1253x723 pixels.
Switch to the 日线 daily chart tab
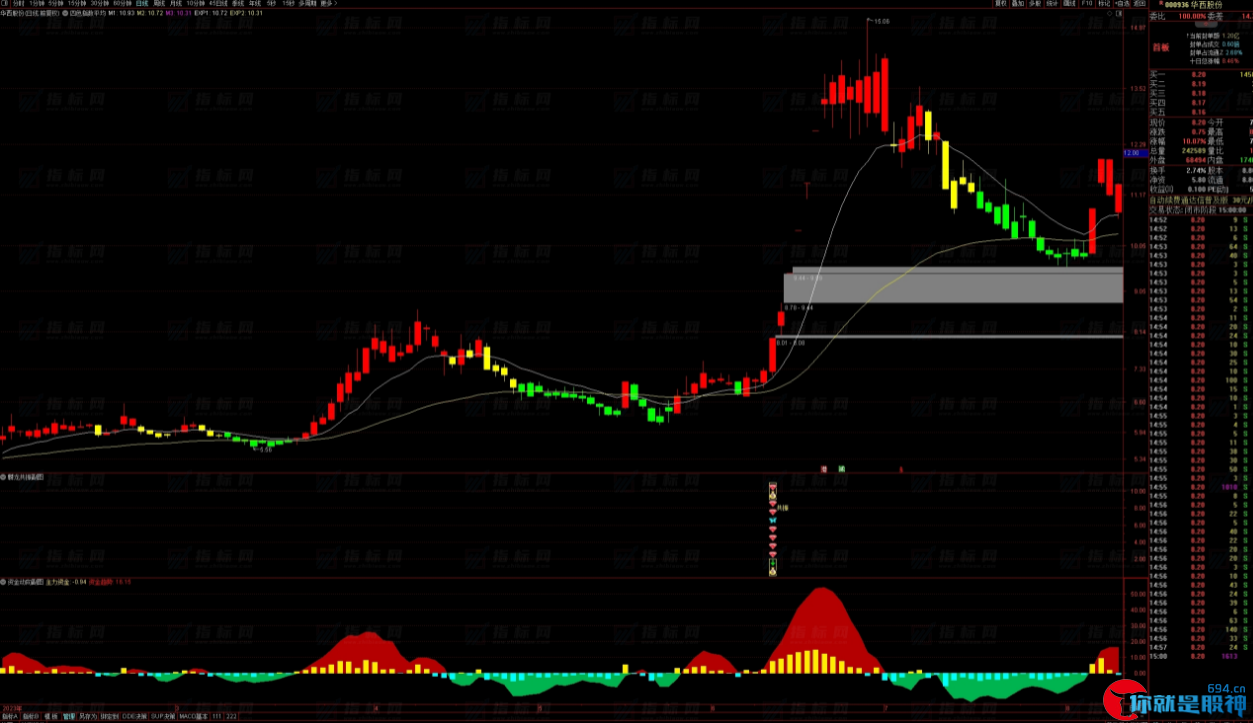click(x=141, y=4)
